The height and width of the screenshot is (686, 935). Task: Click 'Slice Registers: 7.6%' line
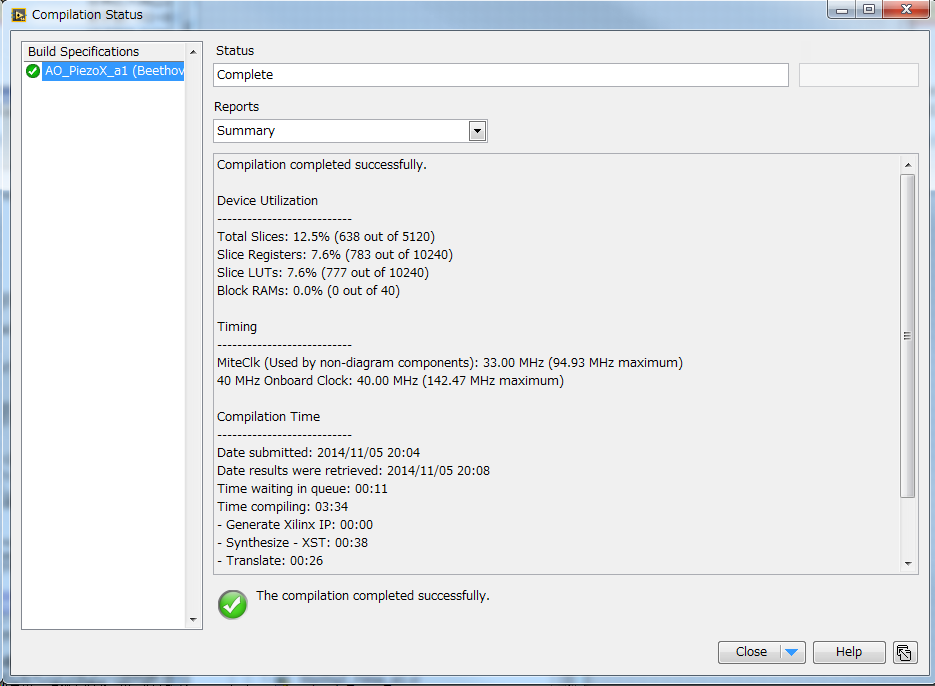pos(335,255)
